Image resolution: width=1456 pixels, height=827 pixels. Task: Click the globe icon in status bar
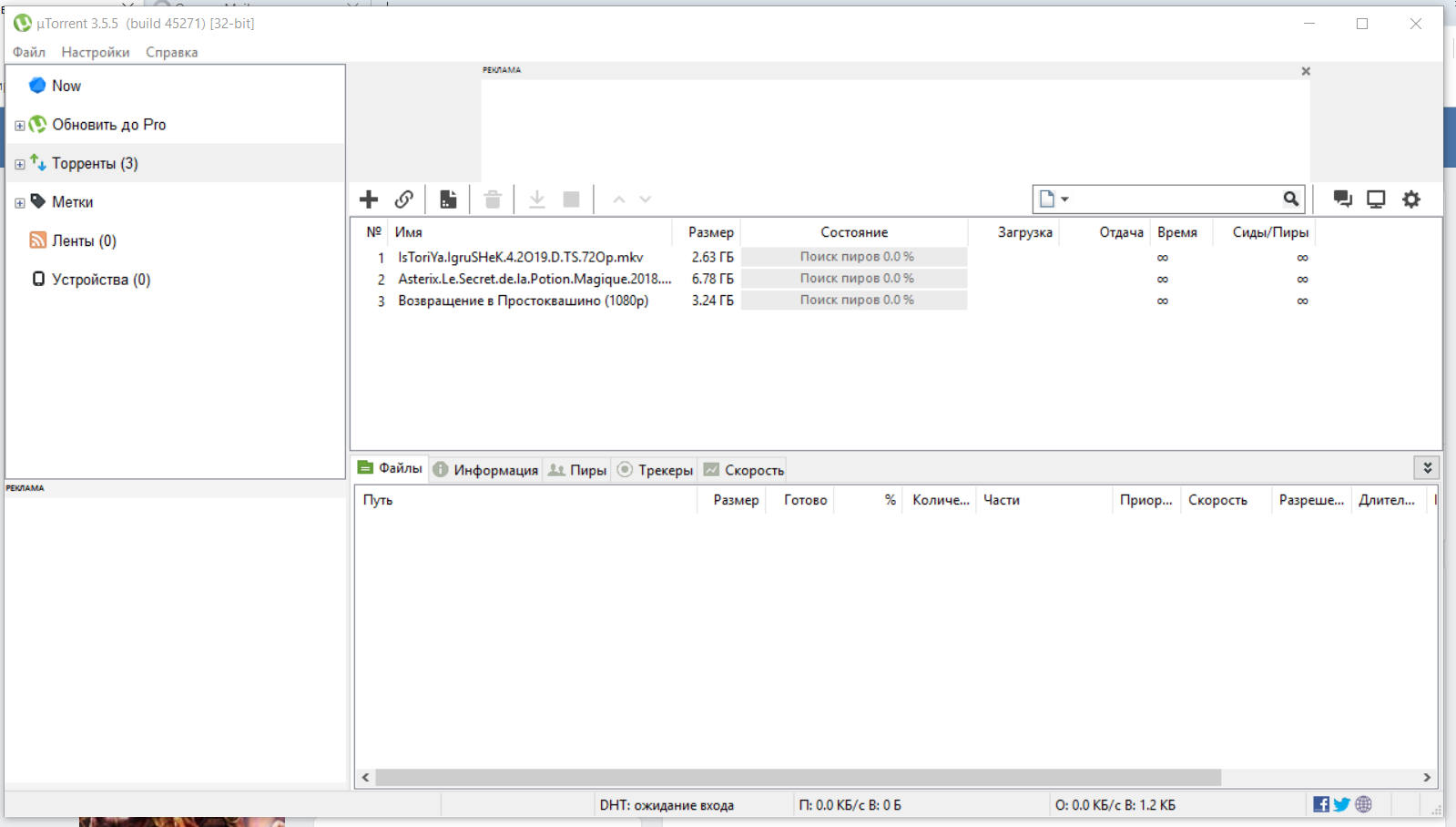click(x=1363, y=804)
